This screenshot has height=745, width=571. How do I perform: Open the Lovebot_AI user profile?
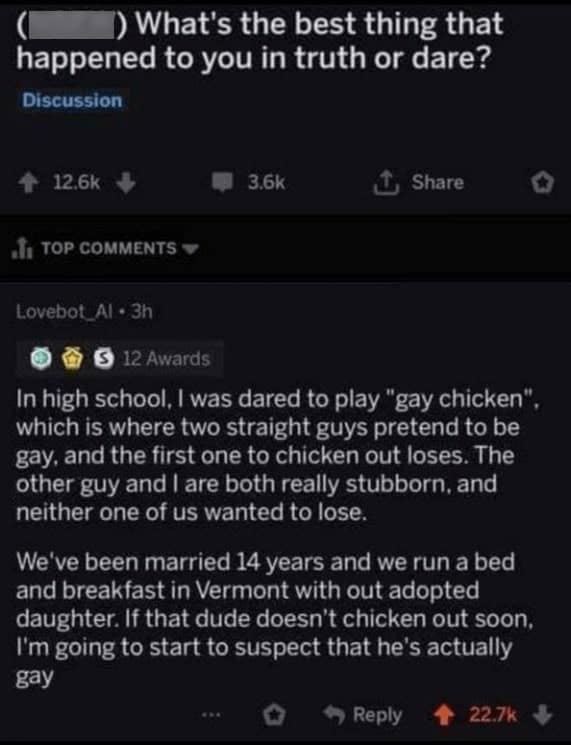65,312
